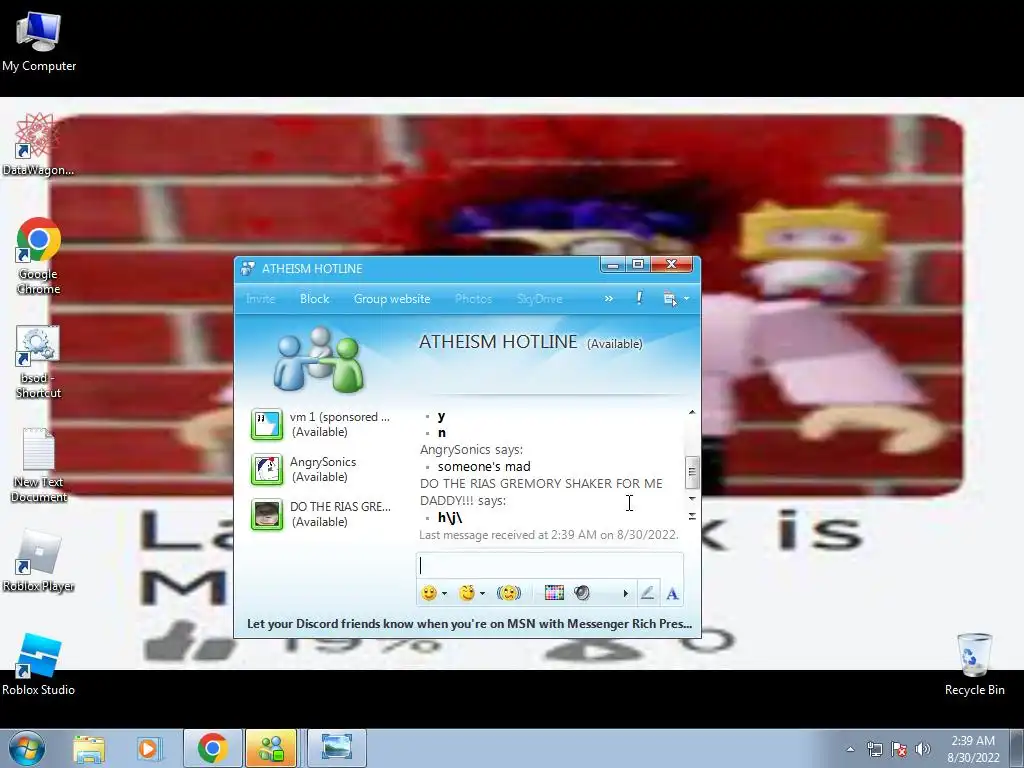Click the voice clip icon
The height and width of the screenshot is (768, 1024).
[582, 593]
